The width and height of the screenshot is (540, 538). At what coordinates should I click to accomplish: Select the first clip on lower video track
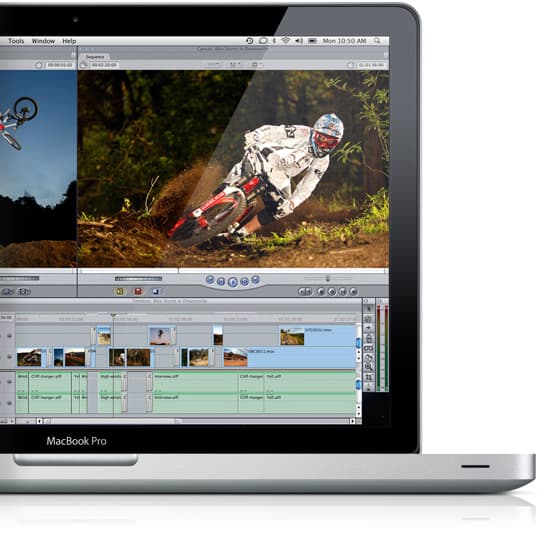pyautogui.click(x=32, y=358)
